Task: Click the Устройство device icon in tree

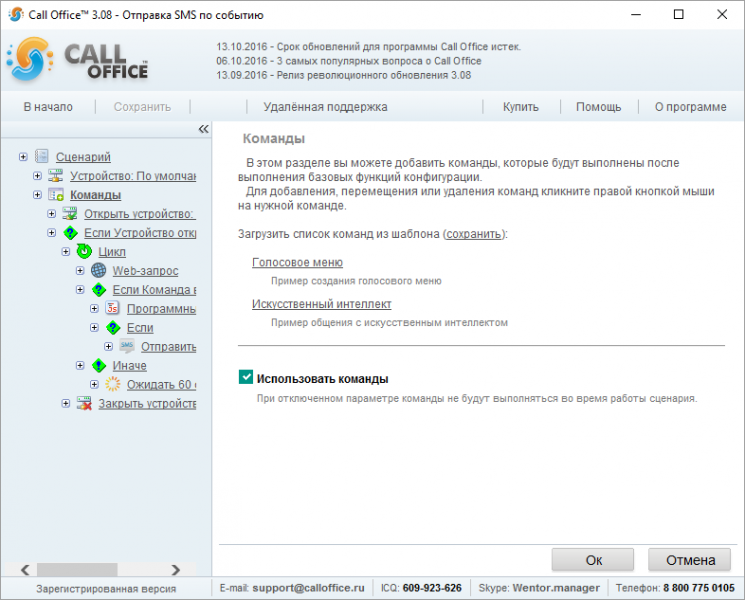Action: (x=56, y=175)
